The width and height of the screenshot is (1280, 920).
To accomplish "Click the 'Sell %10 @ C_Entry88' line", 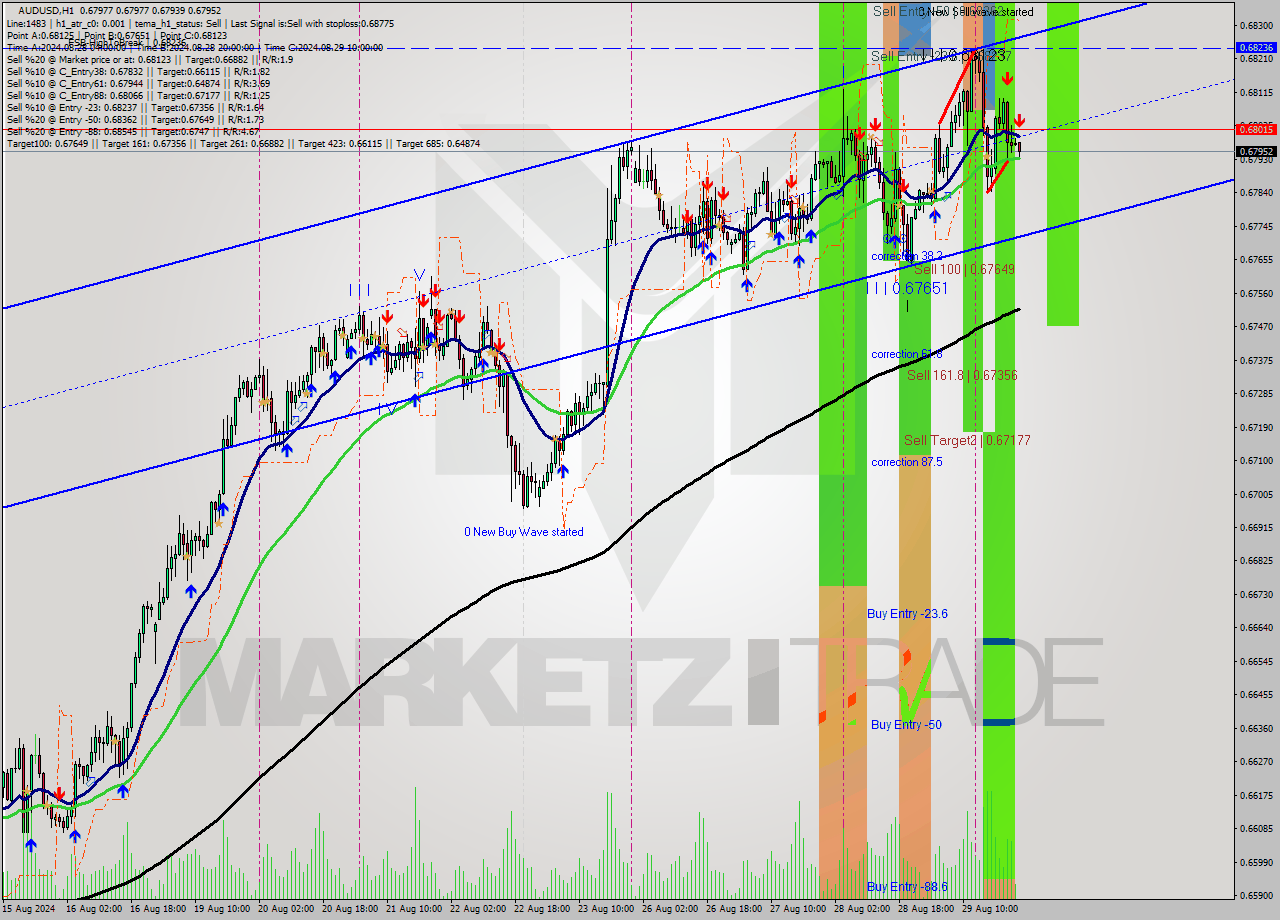I will [138, 95].
